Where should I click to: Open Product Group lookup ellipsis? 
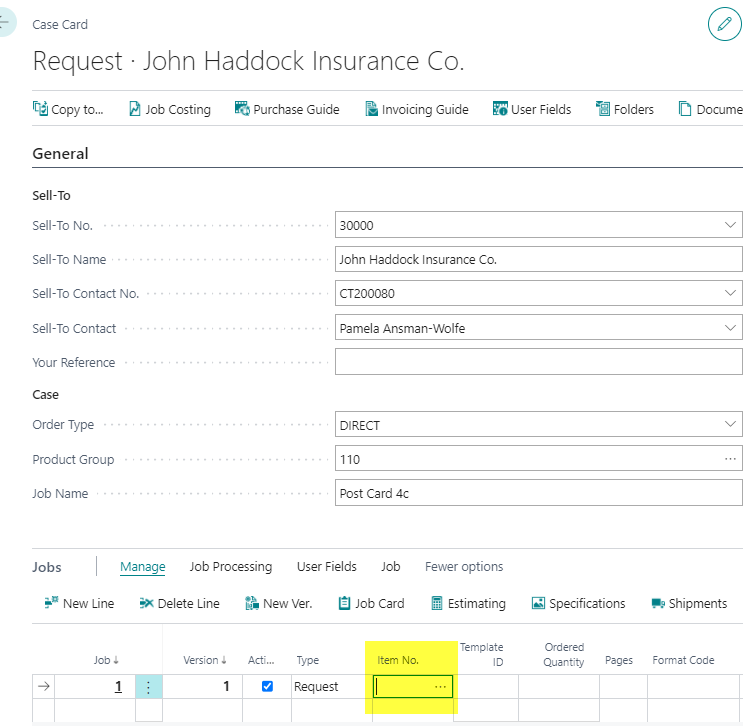730,459
